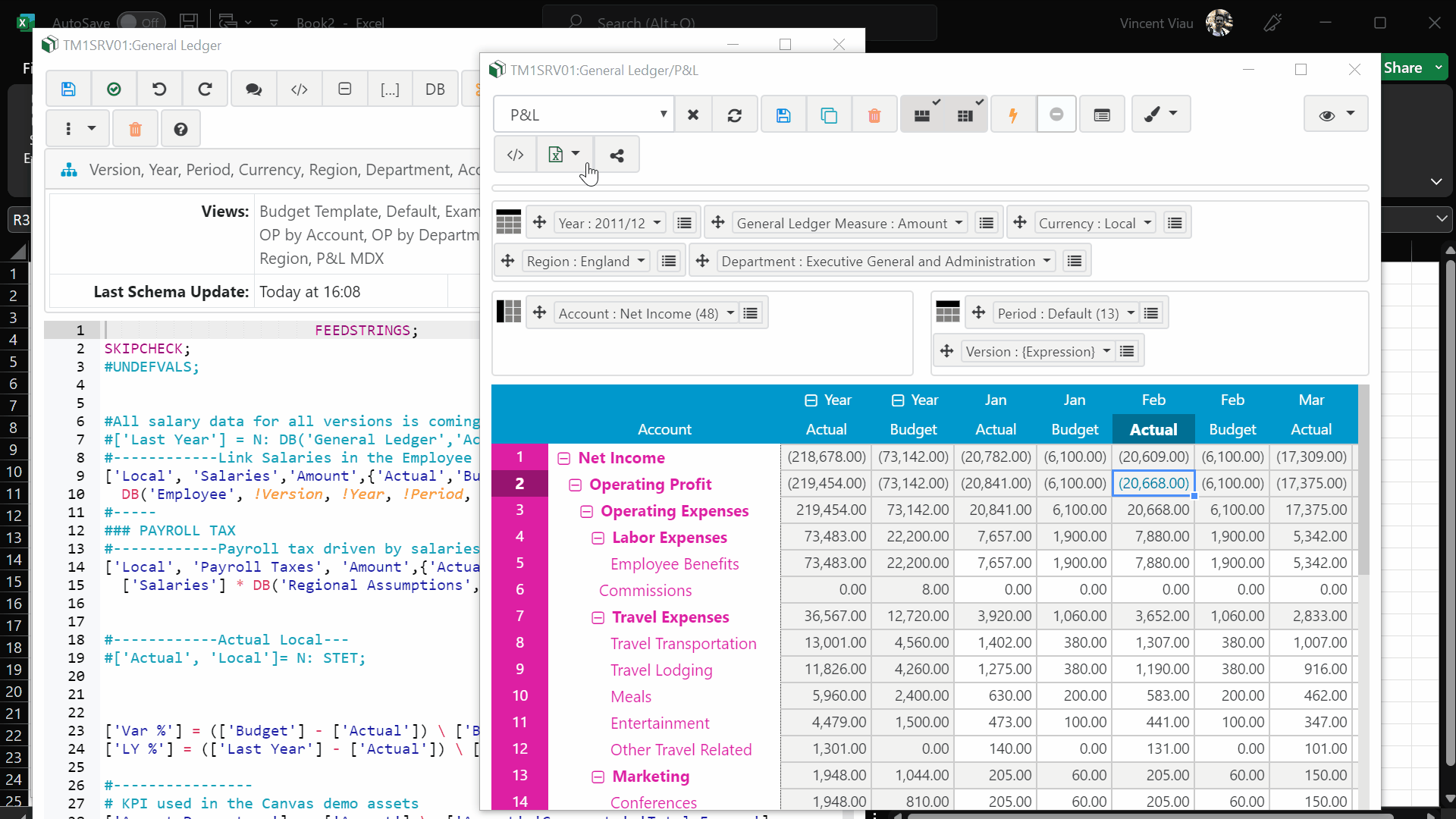Recalculate using the lightning bolt icon
The height and width of the screenshot is (819, 1456).
1013,114
